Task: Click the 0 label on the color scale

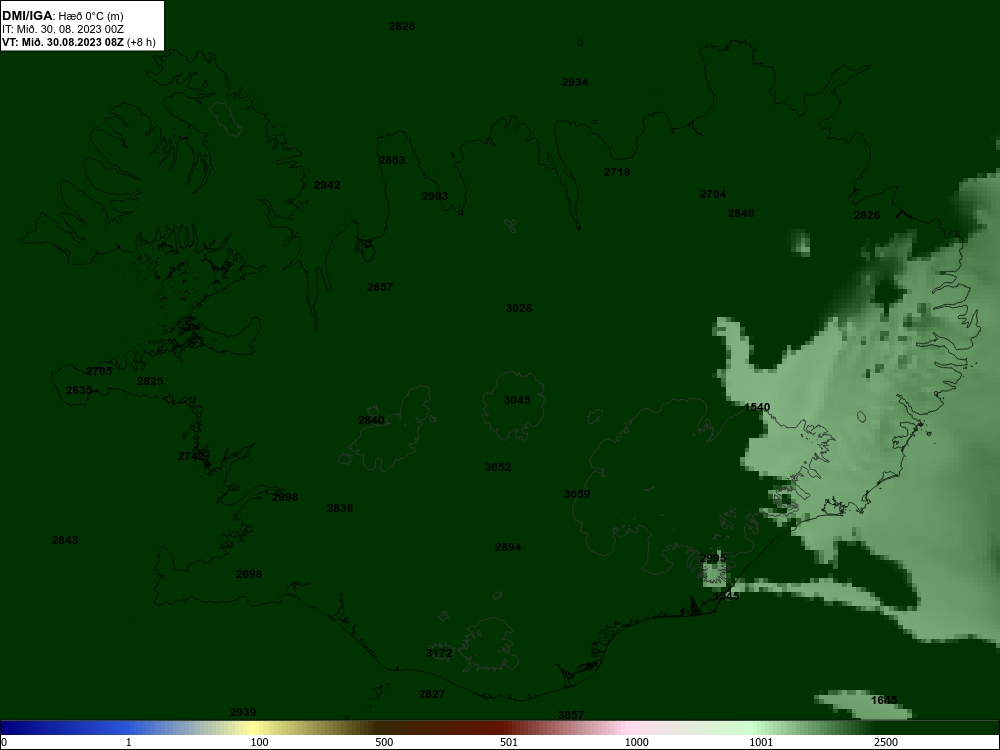Action: coord(3,742)
